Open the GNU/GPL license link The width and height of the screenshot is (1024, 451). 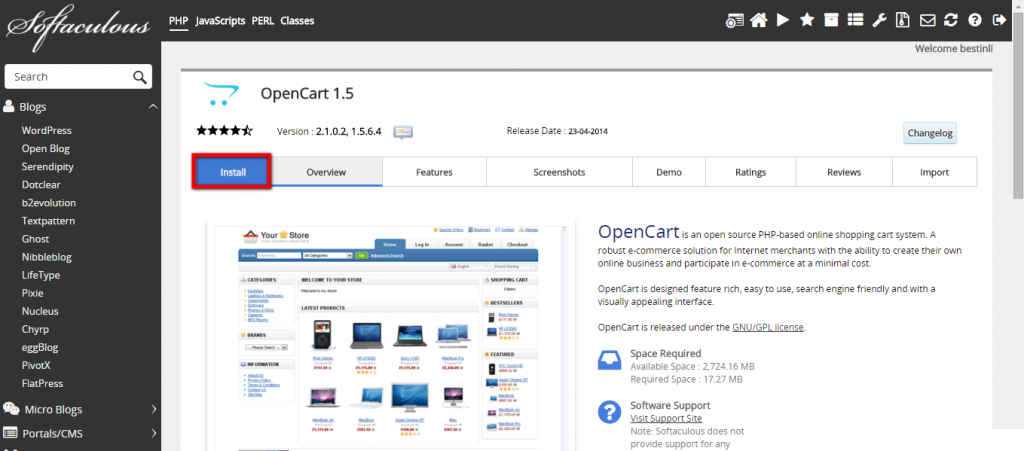point(768,327)
